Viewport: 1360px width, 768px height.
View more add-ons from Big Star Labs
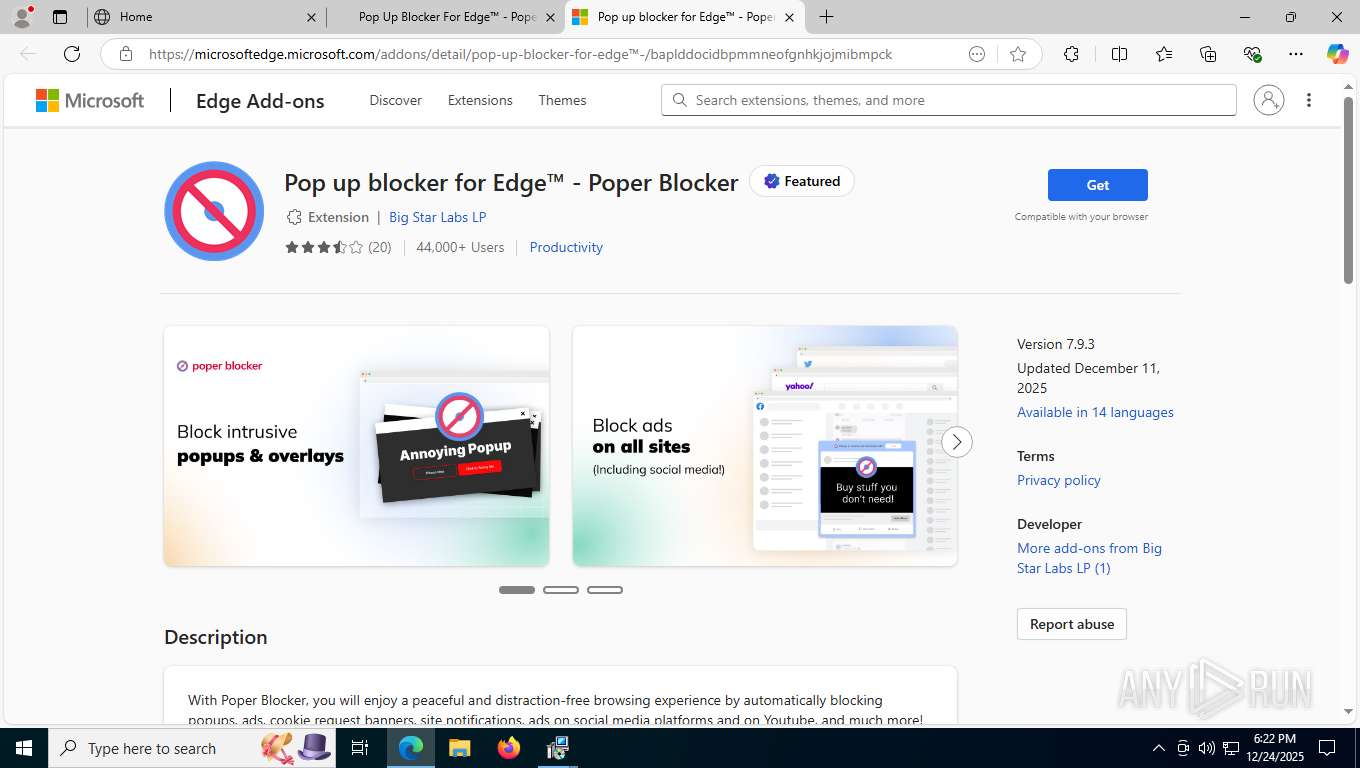(1089, 558)
